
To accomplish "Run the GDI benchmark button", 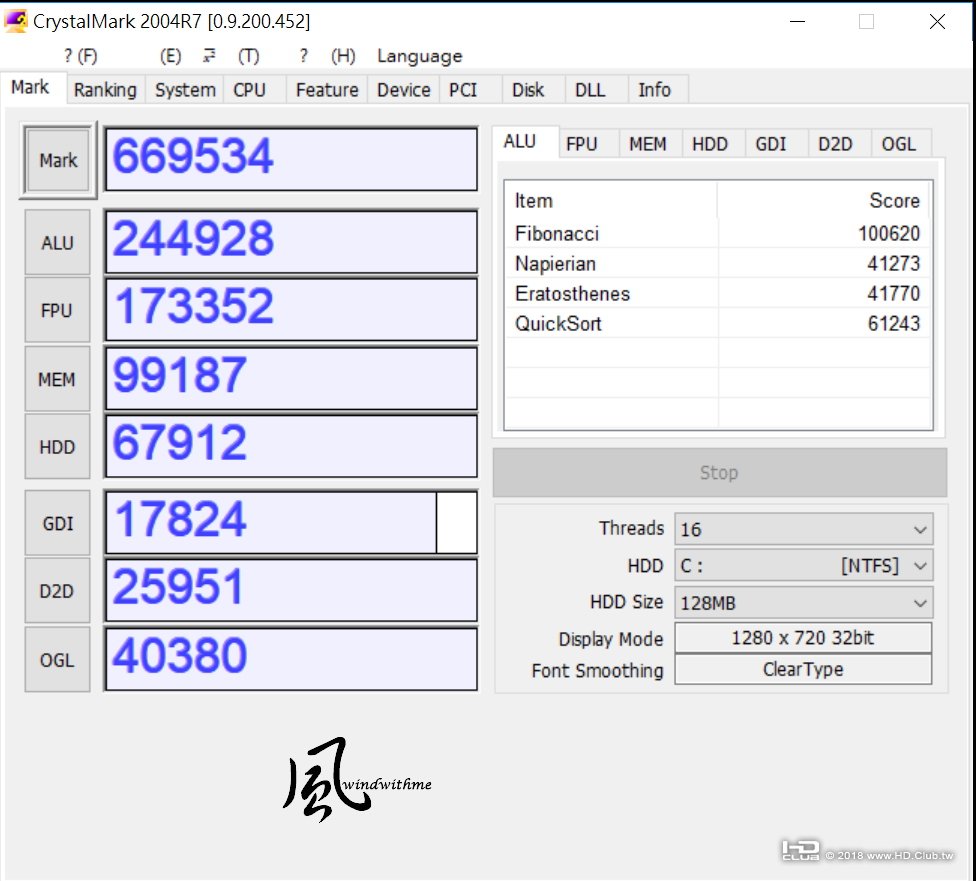I will [57, 523].
